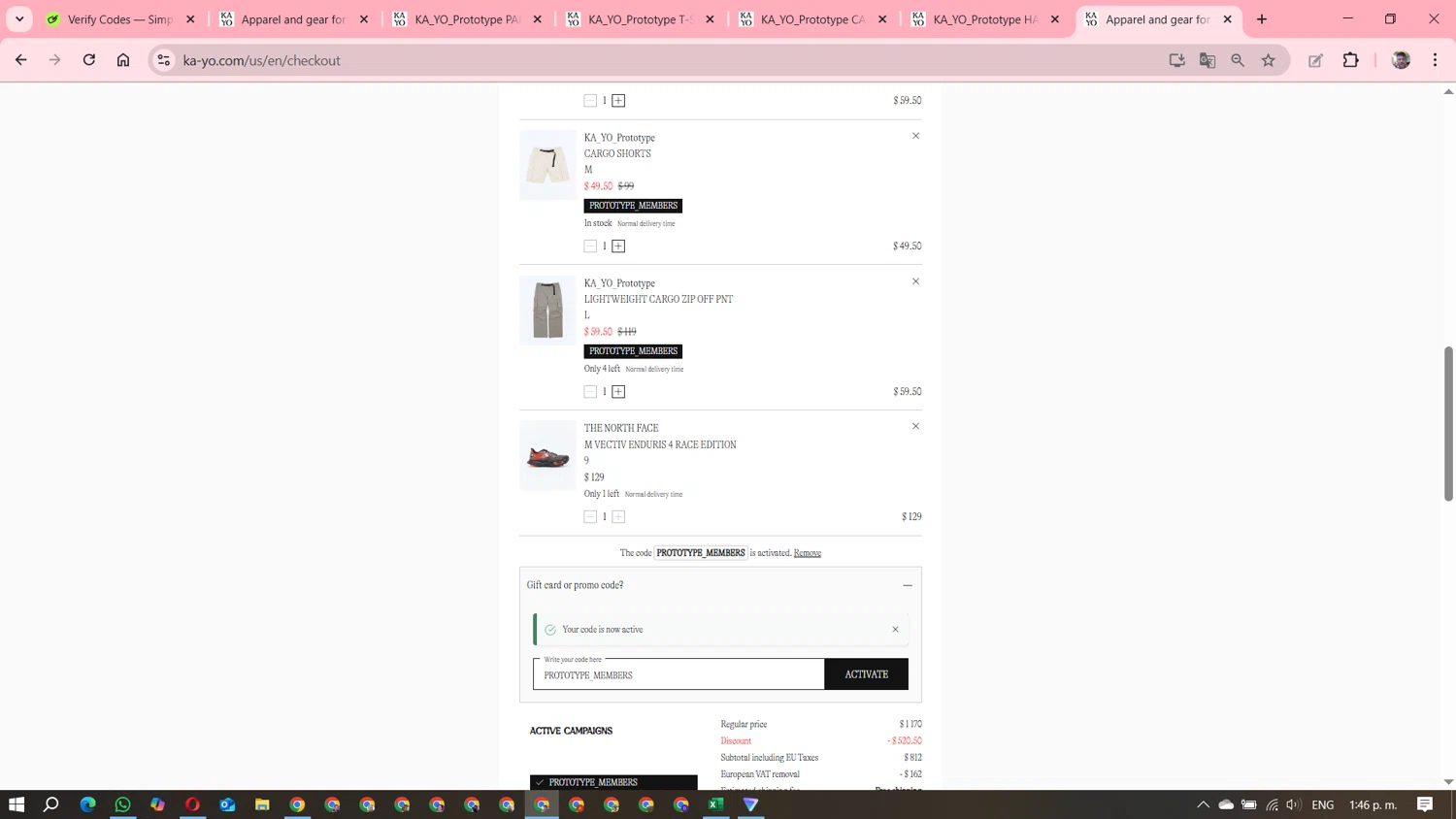The image size is (1456, 819).
Task: Click the page vertical scrollbar thumb
Action: [1448, 423]
